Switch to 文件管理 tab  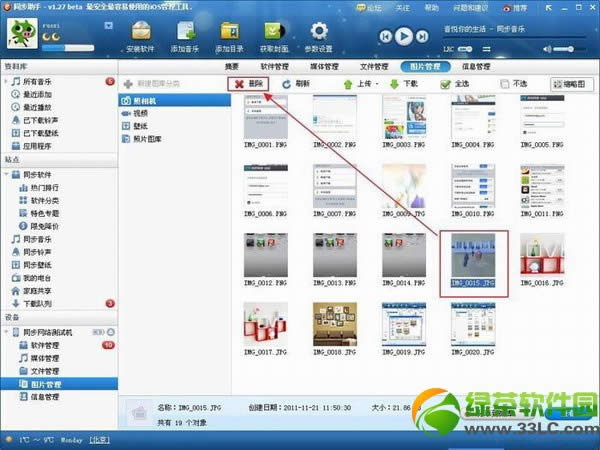click(374, 67)
